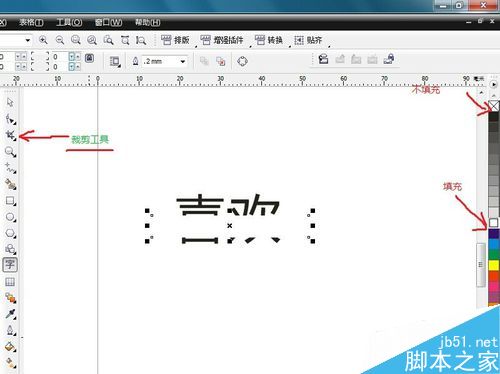Open the 工具(O) menu
Image resolution: width=500 pixels, height=374 pixels.
[69, 22]
